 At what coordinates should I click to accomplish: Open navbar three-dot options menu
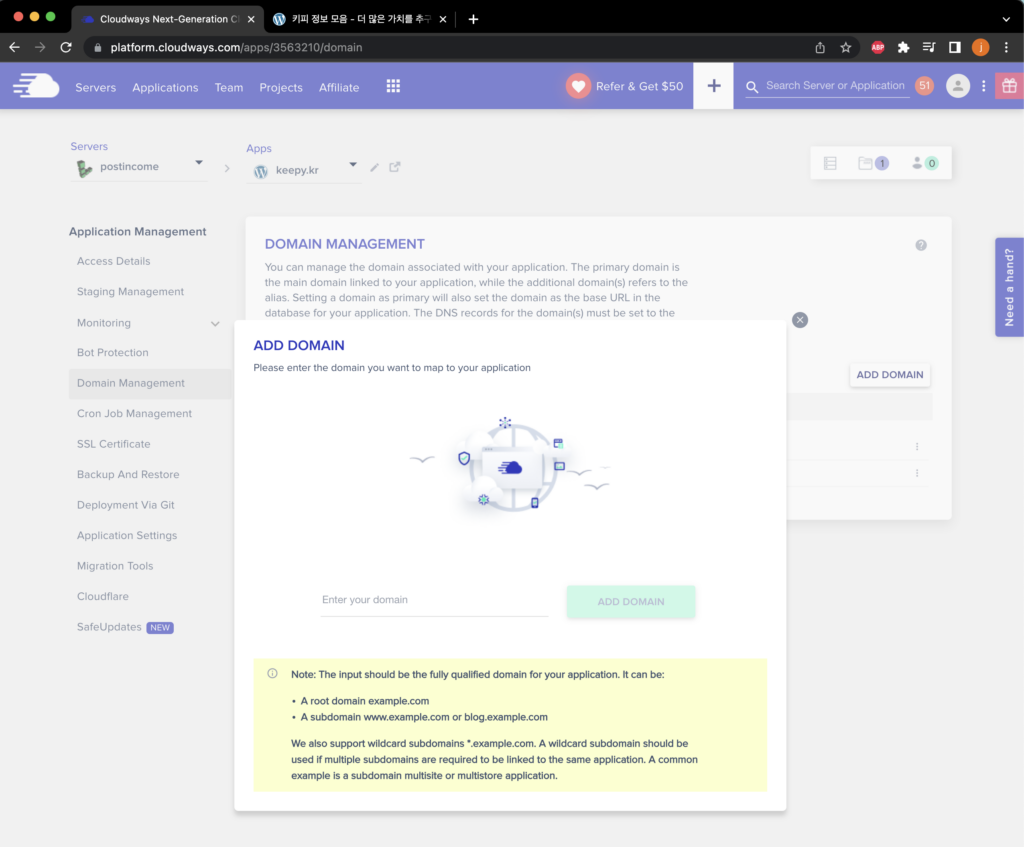pyautogui.click(x=984, y=86)
